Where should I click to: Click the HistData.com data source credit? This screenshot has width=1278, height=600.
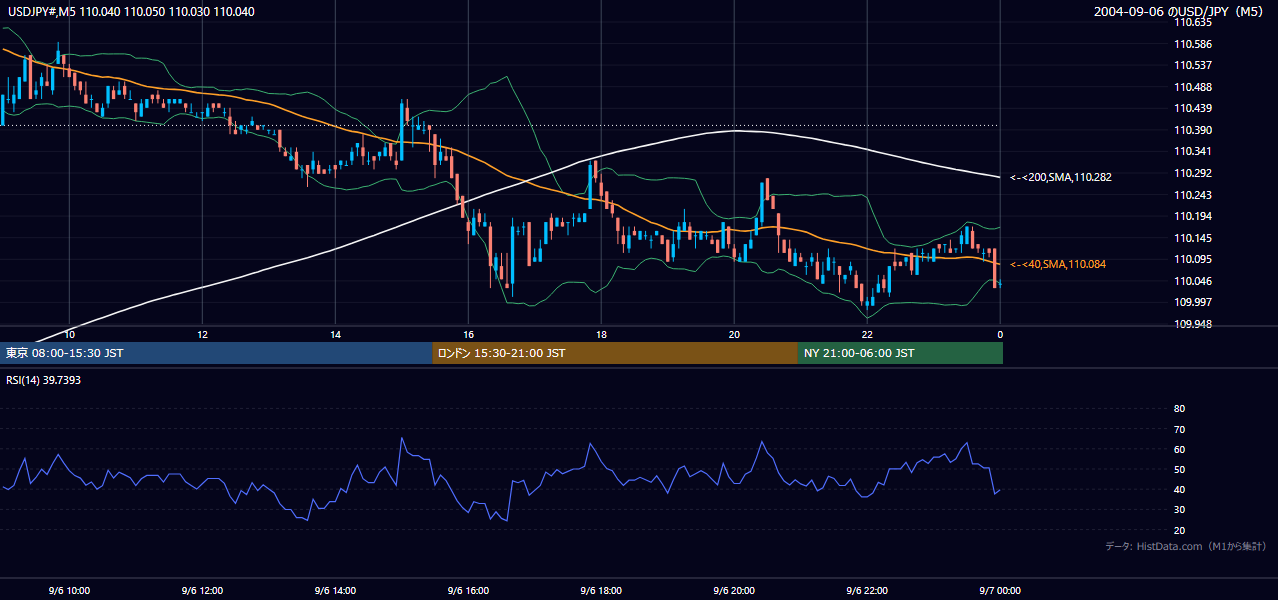1186,546
